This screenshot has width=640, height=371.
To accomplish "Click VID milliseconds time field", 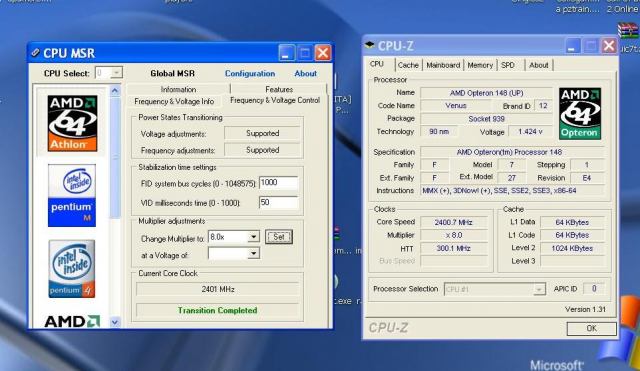I will click(x=278, y=202).
